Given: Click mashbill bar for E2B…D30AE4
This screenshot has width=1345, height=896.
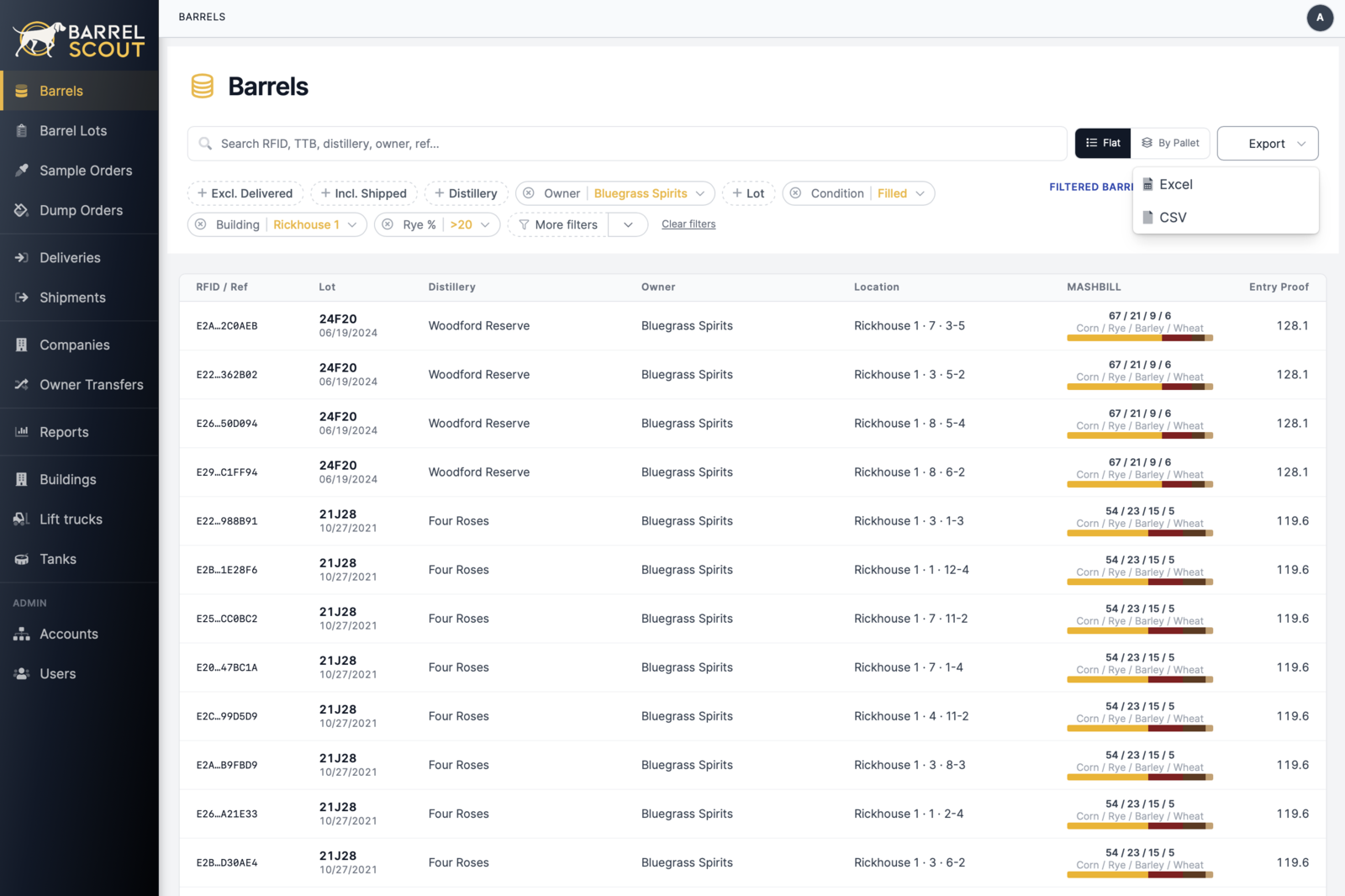Looking at the screenshot, I should 1140,874.
